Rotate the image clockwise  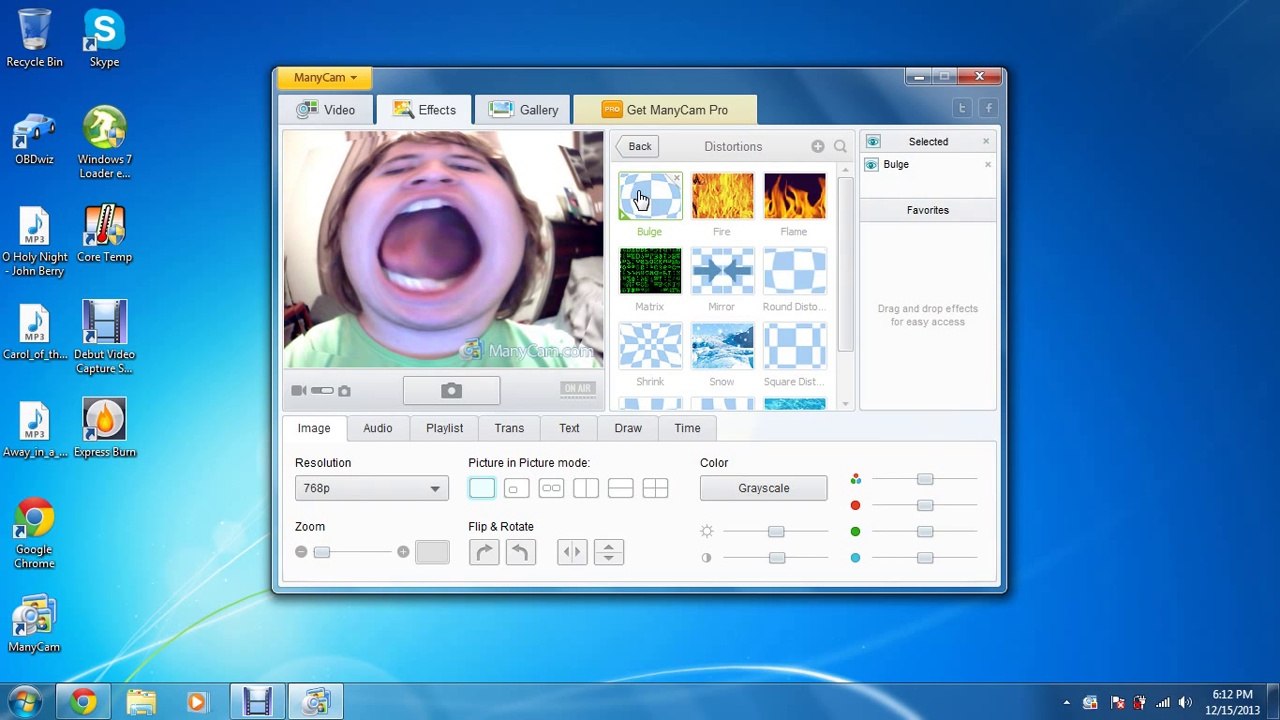pyautogui.click(x=484, y=552)
